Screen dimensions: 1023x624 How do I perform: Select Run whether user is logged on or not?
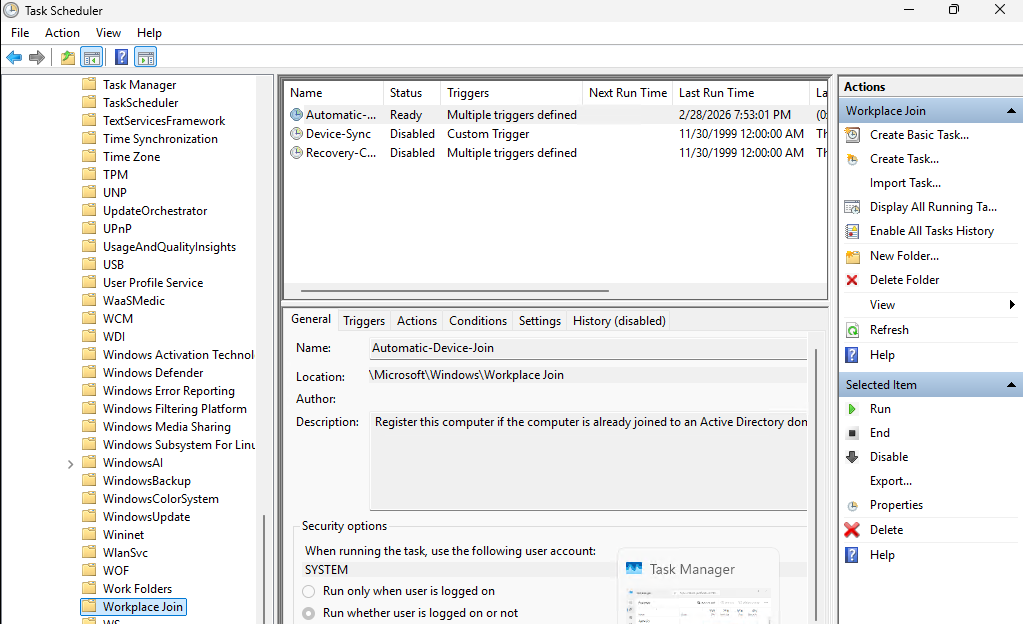tap(309, 614)
